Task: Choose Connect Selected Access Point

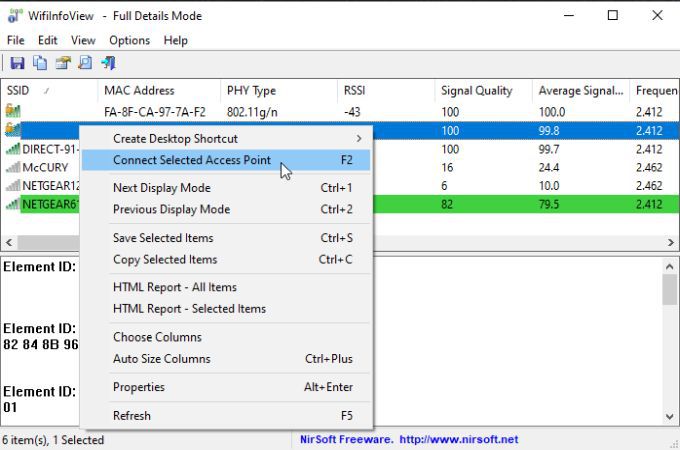Action: [x=226, y=160]
